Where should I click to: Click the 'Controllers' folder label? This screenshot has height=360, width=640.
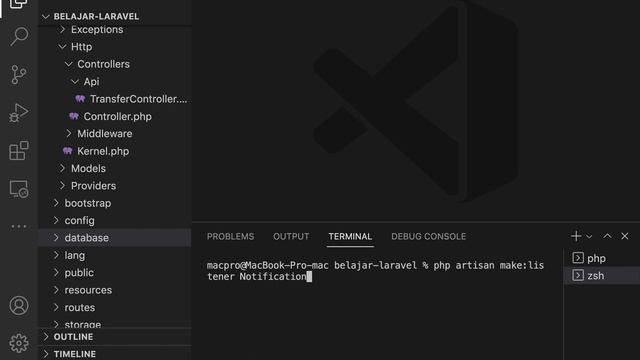pyautogui.click(x=103, y=64)
